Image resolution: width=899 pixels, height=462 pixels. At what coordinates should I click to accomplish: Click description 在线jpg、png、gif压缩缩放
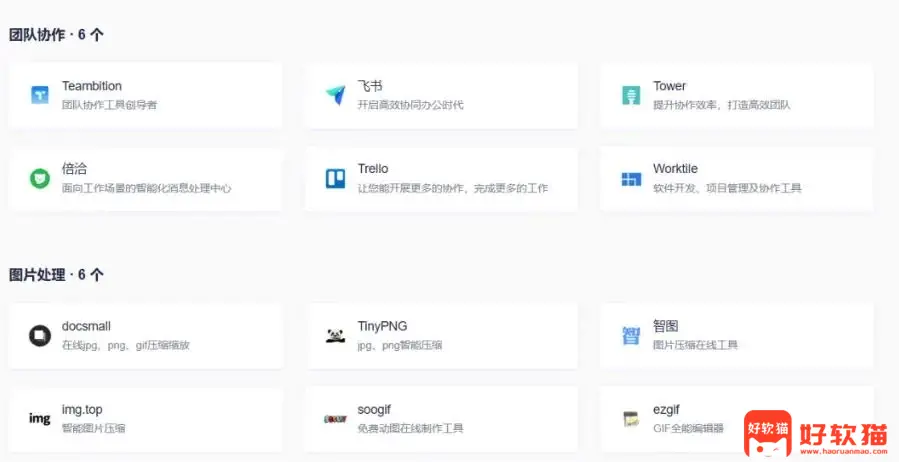(126, 345)
